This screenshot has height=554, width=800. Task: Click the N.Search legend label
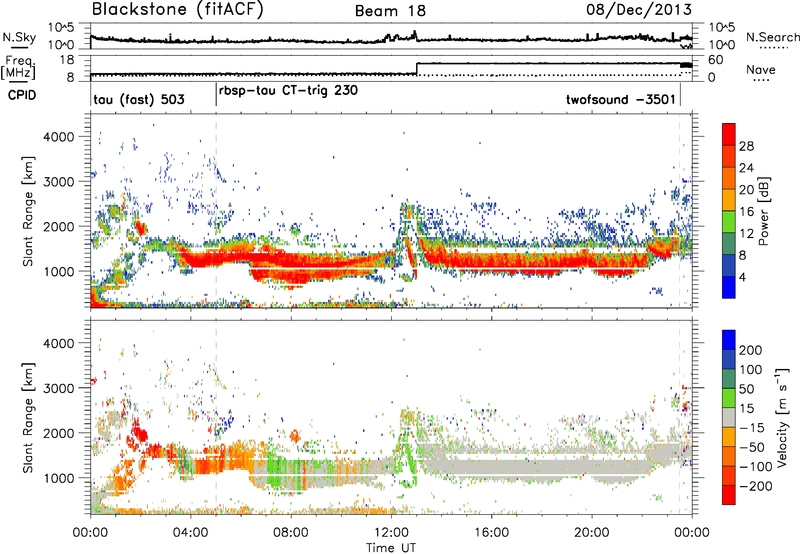(x=772, y=37)
